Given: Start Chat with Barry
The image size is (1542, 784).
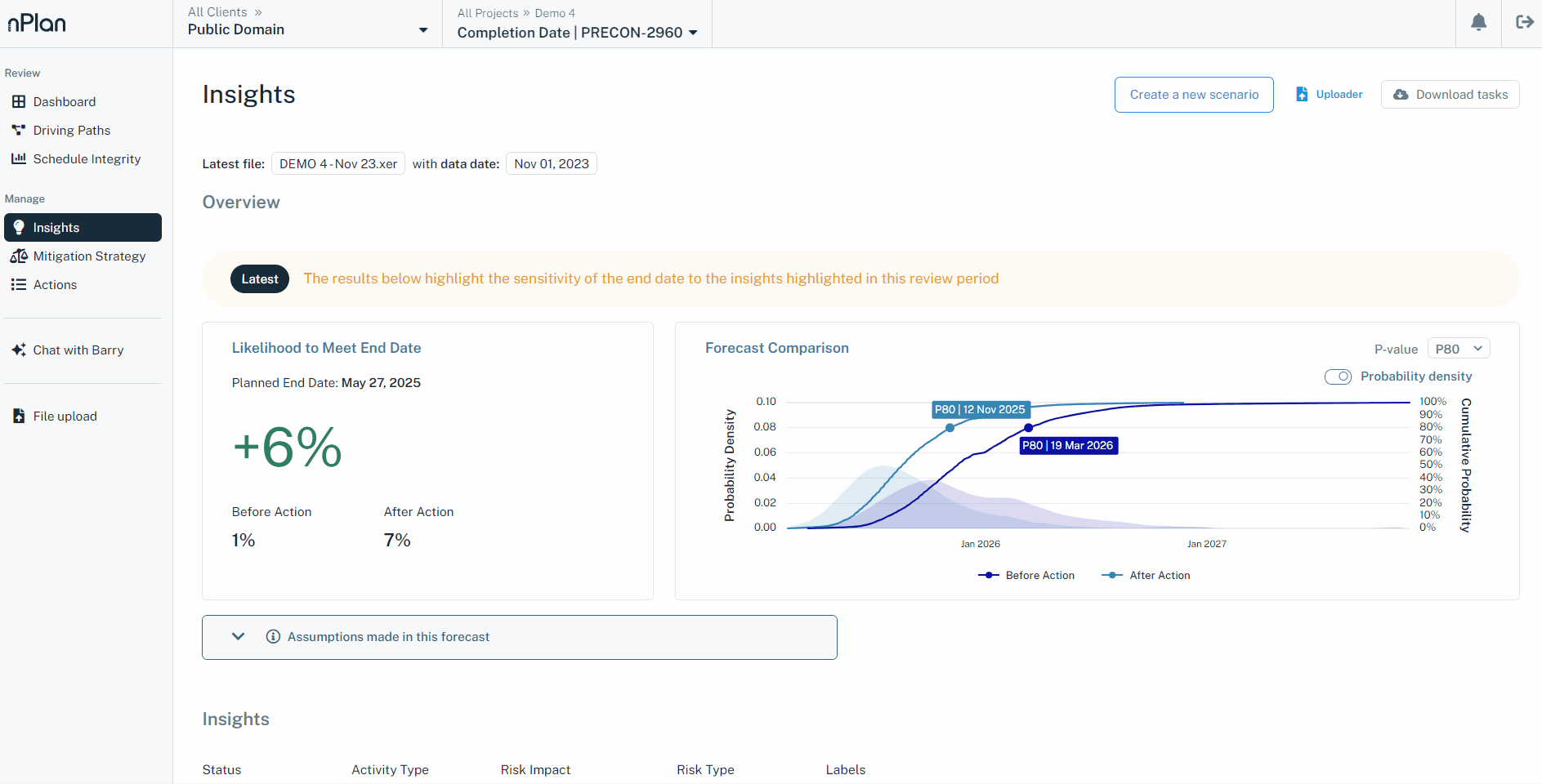Looking at the screenshot, I should 78,350.
